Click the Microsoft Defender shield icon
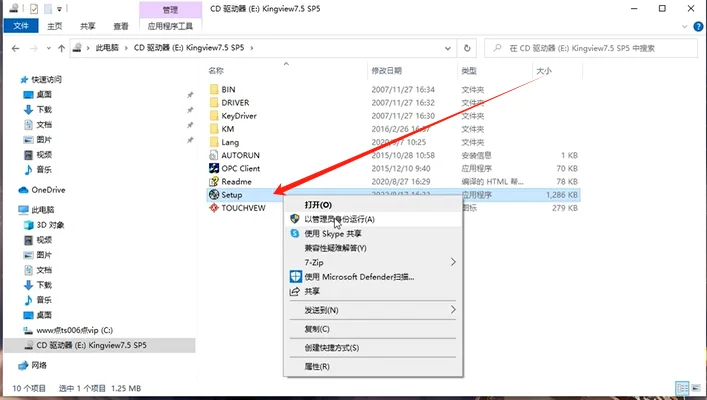Screen dimensions: 707x400 click(x=295, y=276)
